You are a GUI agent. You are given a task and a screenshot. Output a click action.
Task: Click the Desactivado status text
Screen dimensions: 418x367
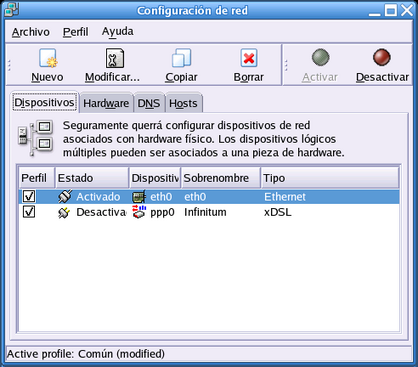coord(101,212)
